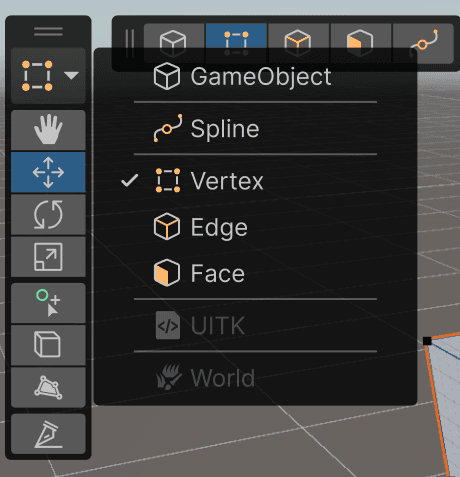This screenshot has height=477, width=460.
Task: Choose Vertex from the context menu
Action: point(255,181)
